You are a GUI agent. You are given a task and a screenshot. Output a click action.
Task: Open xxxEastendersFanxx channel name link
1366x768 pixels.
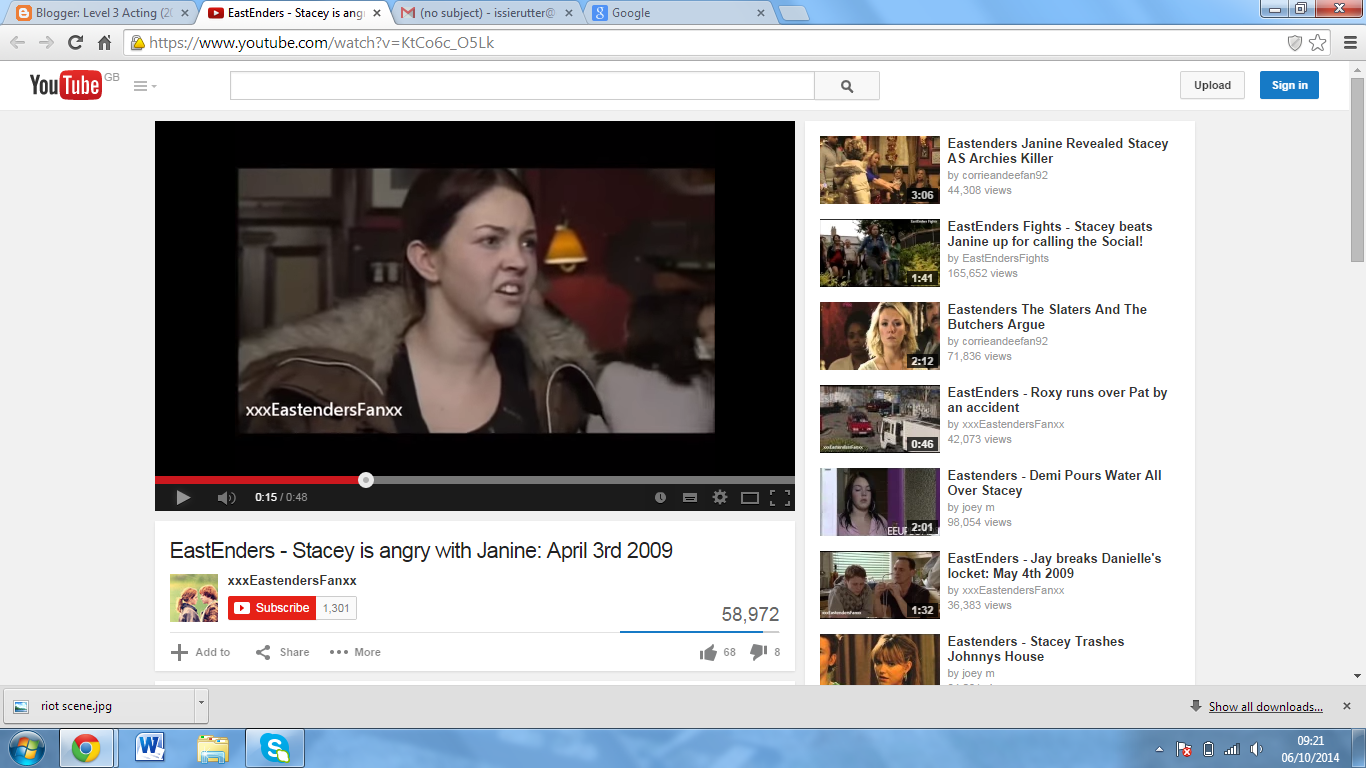click(x=292, y=580)
